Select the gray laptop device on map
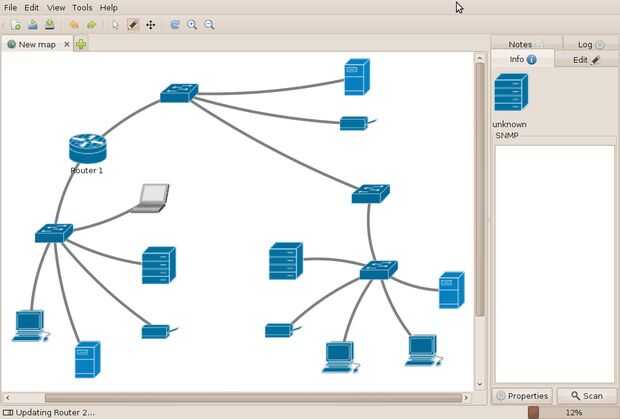The height and width of the screenshot is (419, 620). 150,198
